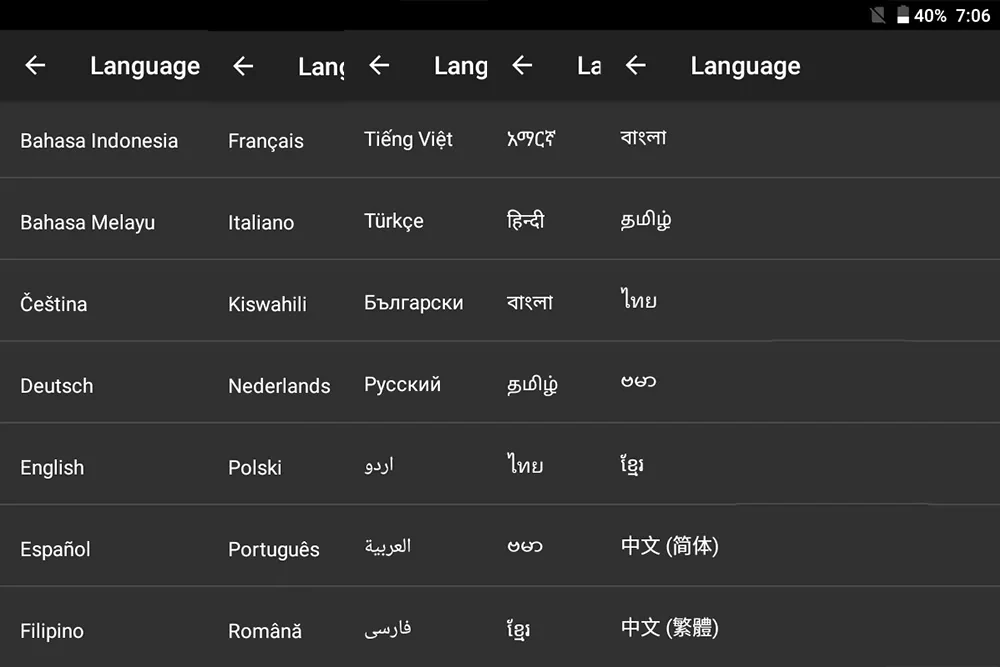
Task: Pick Filipino language option
Action: click(52, 631)
